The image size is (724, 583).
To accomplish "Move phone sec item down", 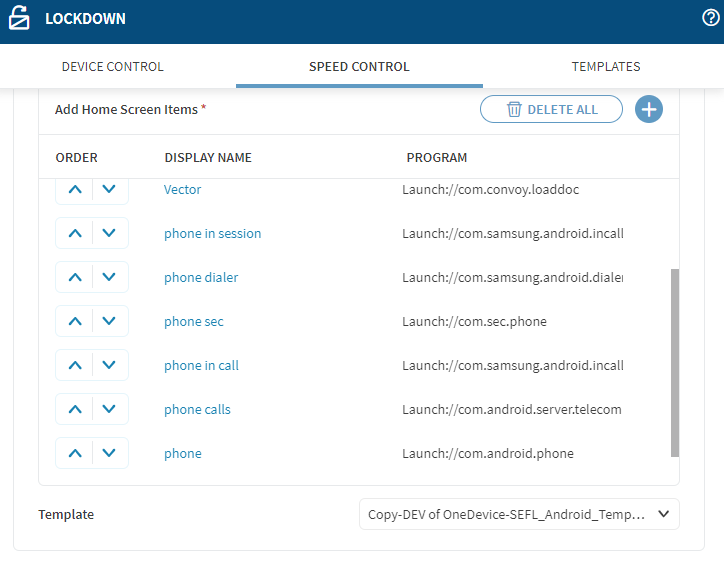I will click(x=110, y=321).
